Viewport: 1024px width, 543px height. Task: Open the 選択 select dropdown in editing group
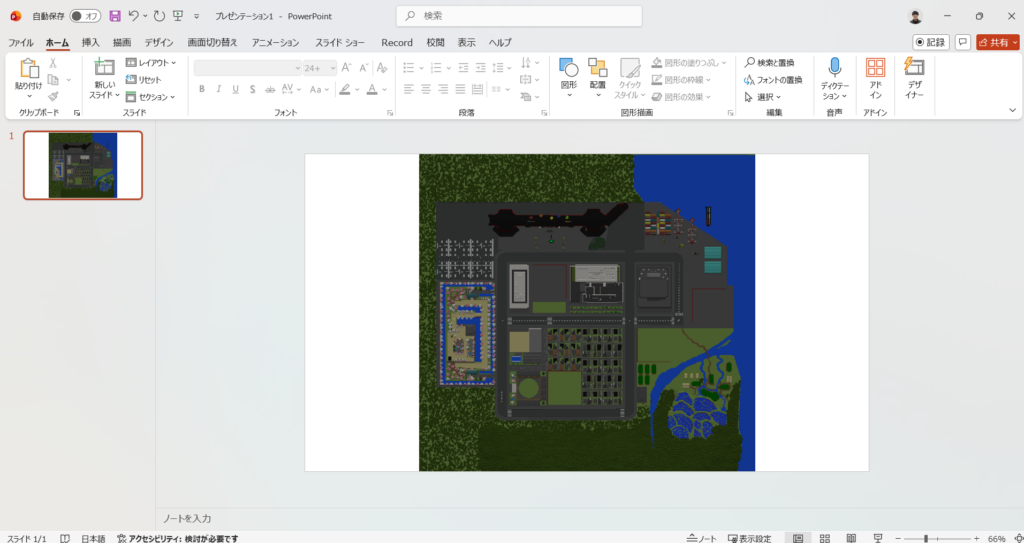tap(763, 97)
